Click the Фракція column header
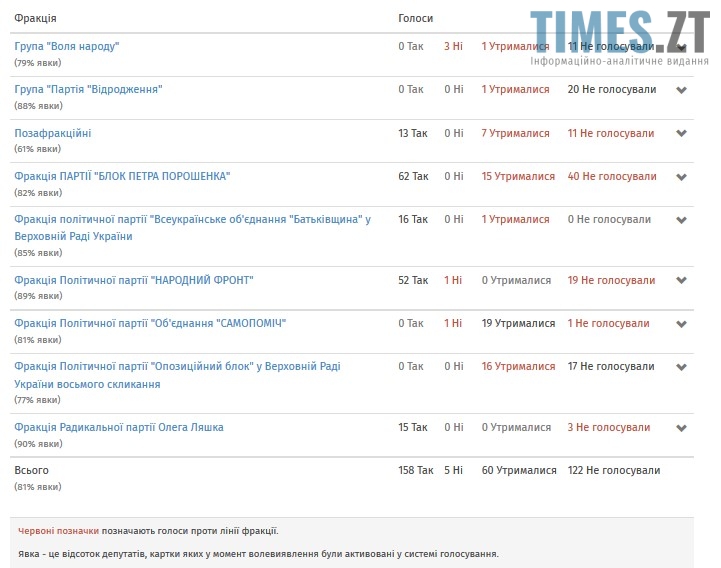The height and width of the screenshot is (568, 721). tap(36, 19)
